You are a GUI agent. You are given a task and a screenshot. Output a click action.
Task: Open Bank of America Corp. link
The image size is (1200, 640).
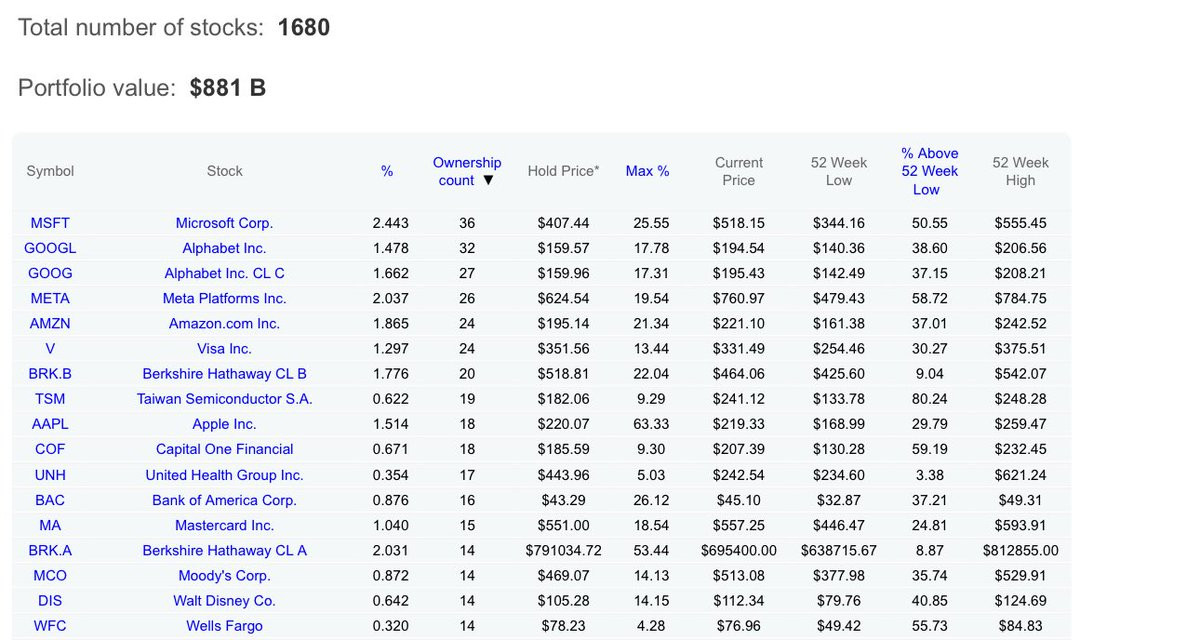point(224,500)
